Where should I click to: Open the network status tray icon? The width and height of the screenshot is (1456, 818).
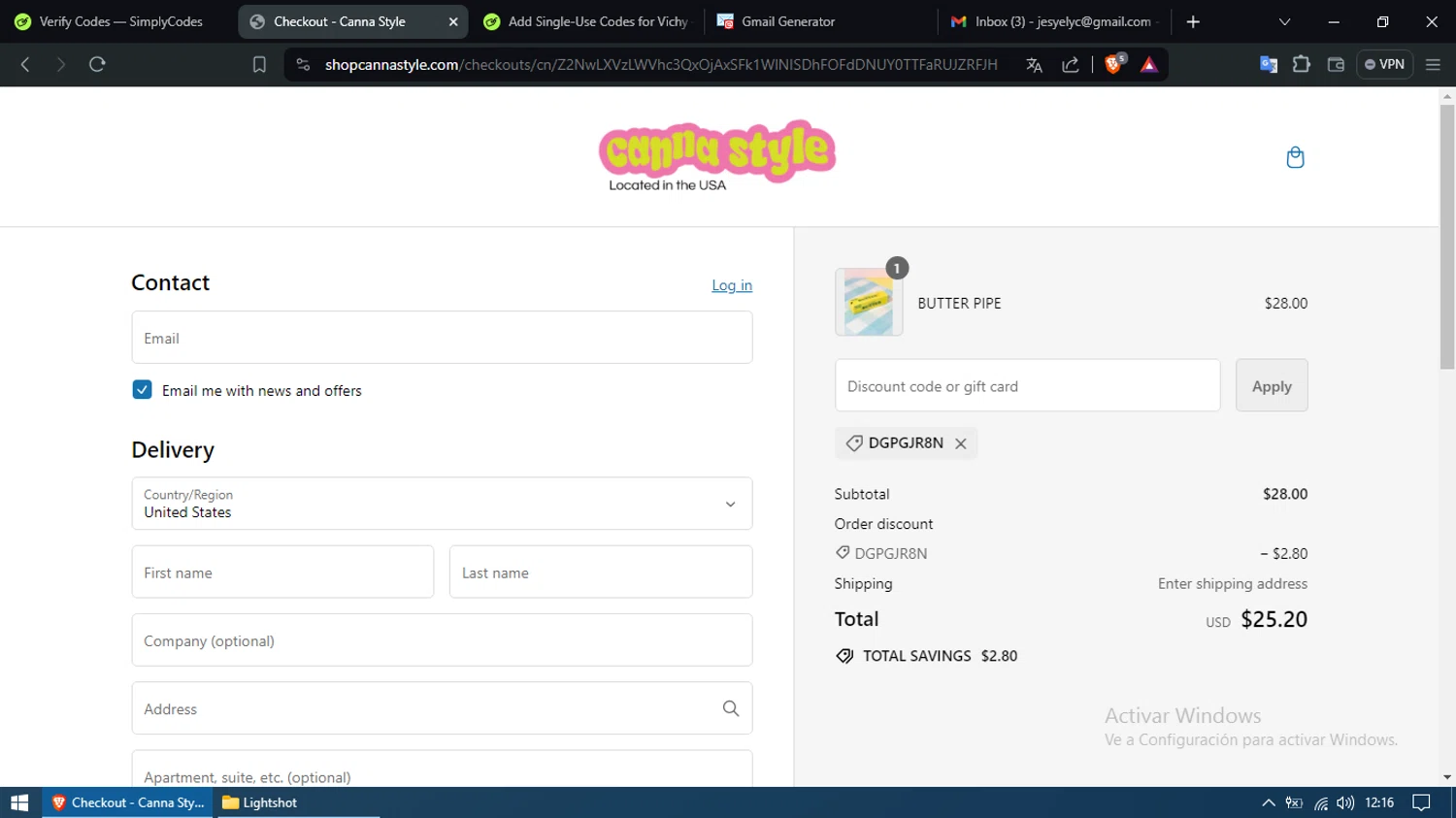pos(1320,802)
